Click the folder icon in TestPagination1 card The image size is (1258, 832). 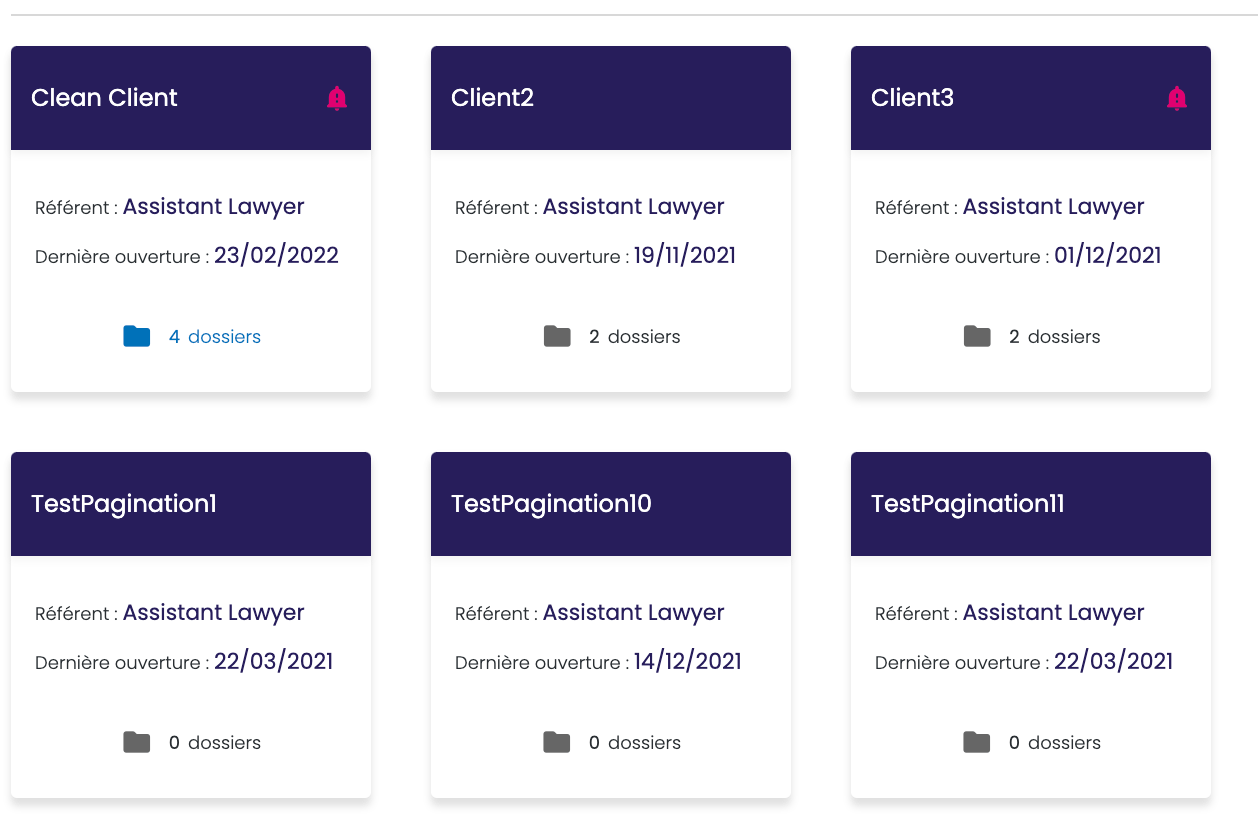coord(137,743)
